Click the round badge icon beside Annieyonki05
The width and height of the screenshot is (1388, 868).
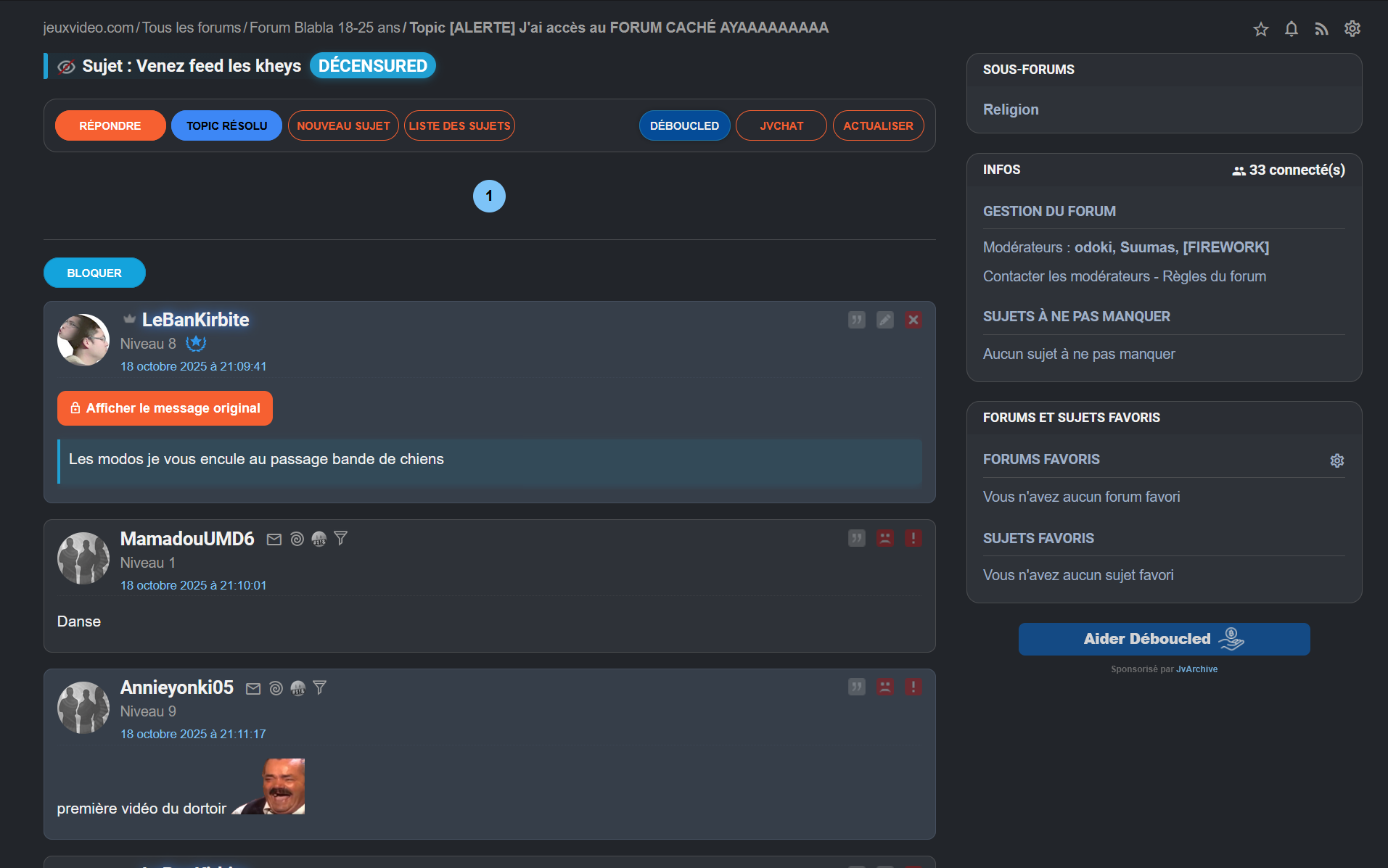click(298, 688)
